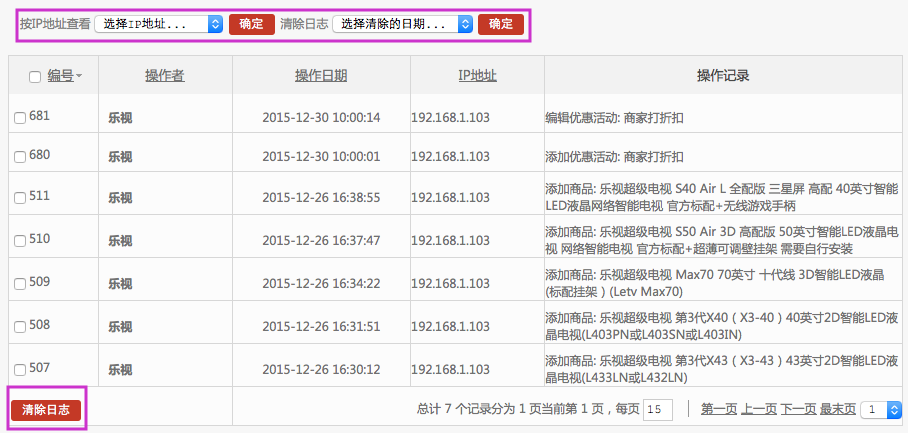Click operator 乐视 in row 509

(x=120, y=284)
